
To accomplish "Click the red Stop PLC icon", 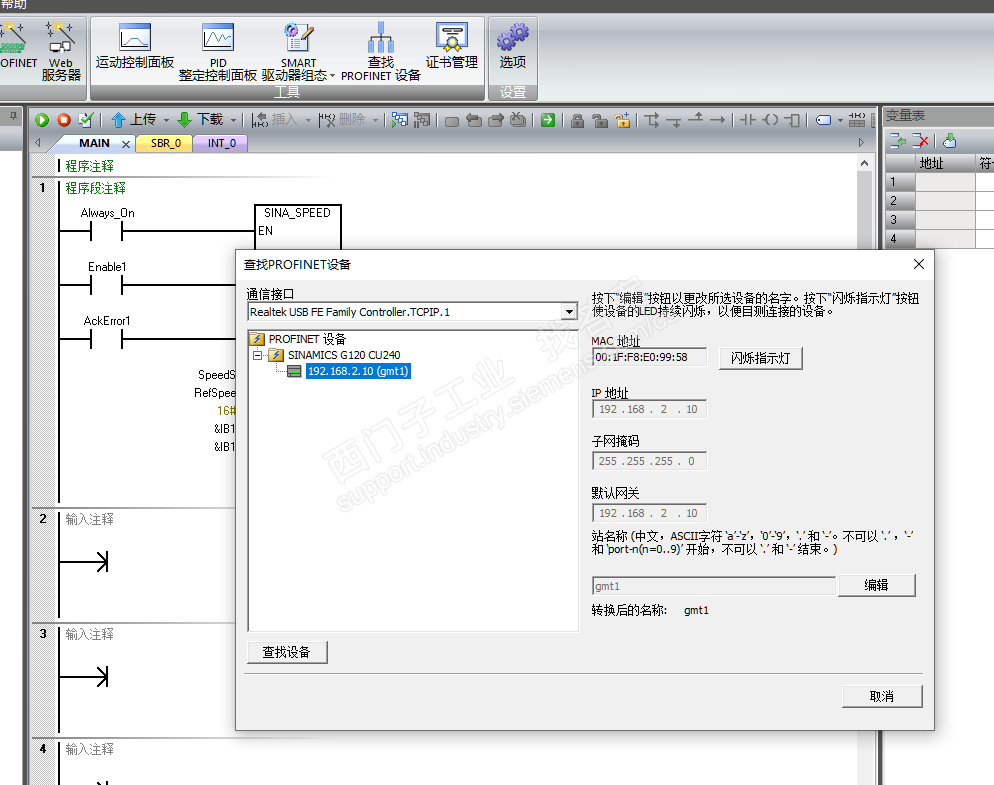I will (x=64, y=120).
